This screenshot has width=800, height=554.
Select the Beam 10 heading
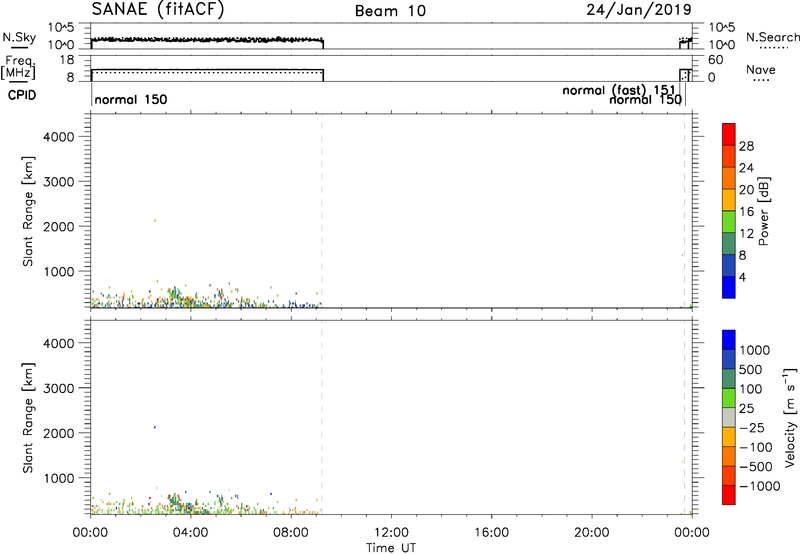click(x=390, y=11)
